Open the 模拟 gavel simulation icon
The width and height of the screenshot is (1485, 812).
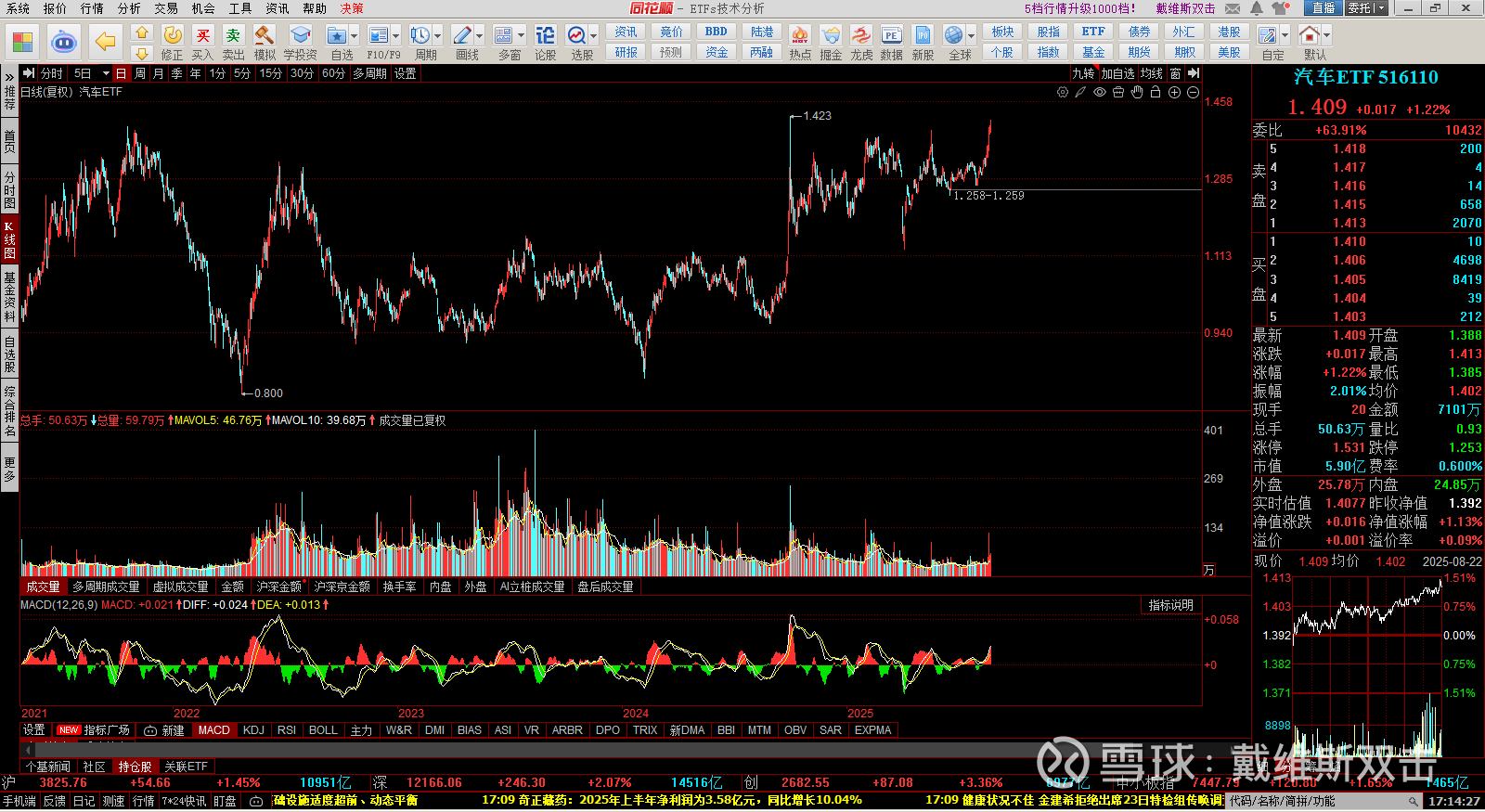click(265, 43)
